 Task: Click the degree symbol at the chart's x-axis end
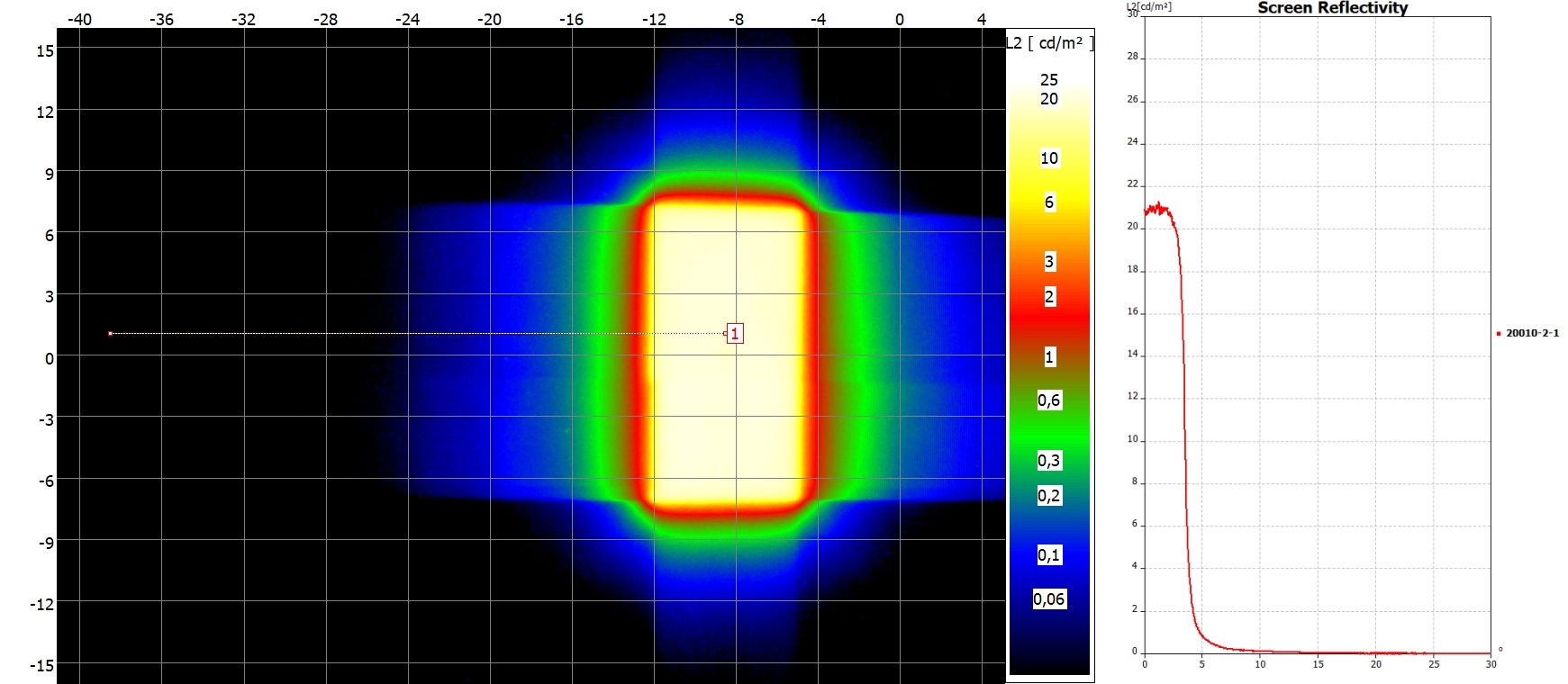tap(1500, 649)
